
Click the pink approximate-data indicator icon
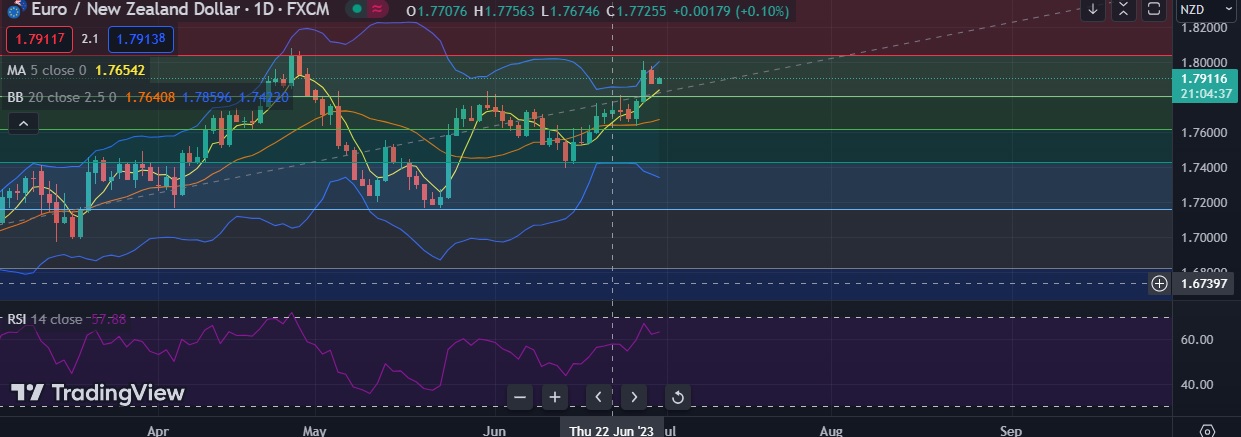[377, 10]
